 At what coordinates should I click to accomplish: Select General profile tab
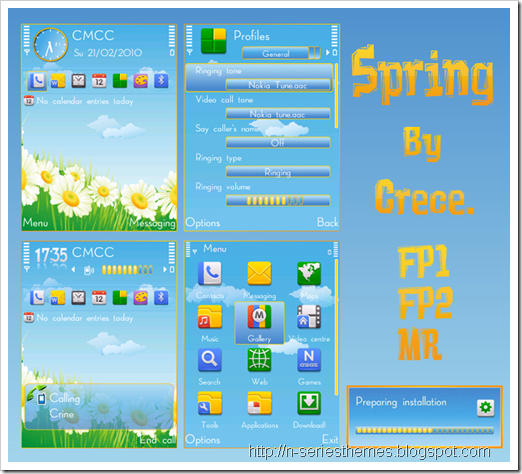coord(276,53)
